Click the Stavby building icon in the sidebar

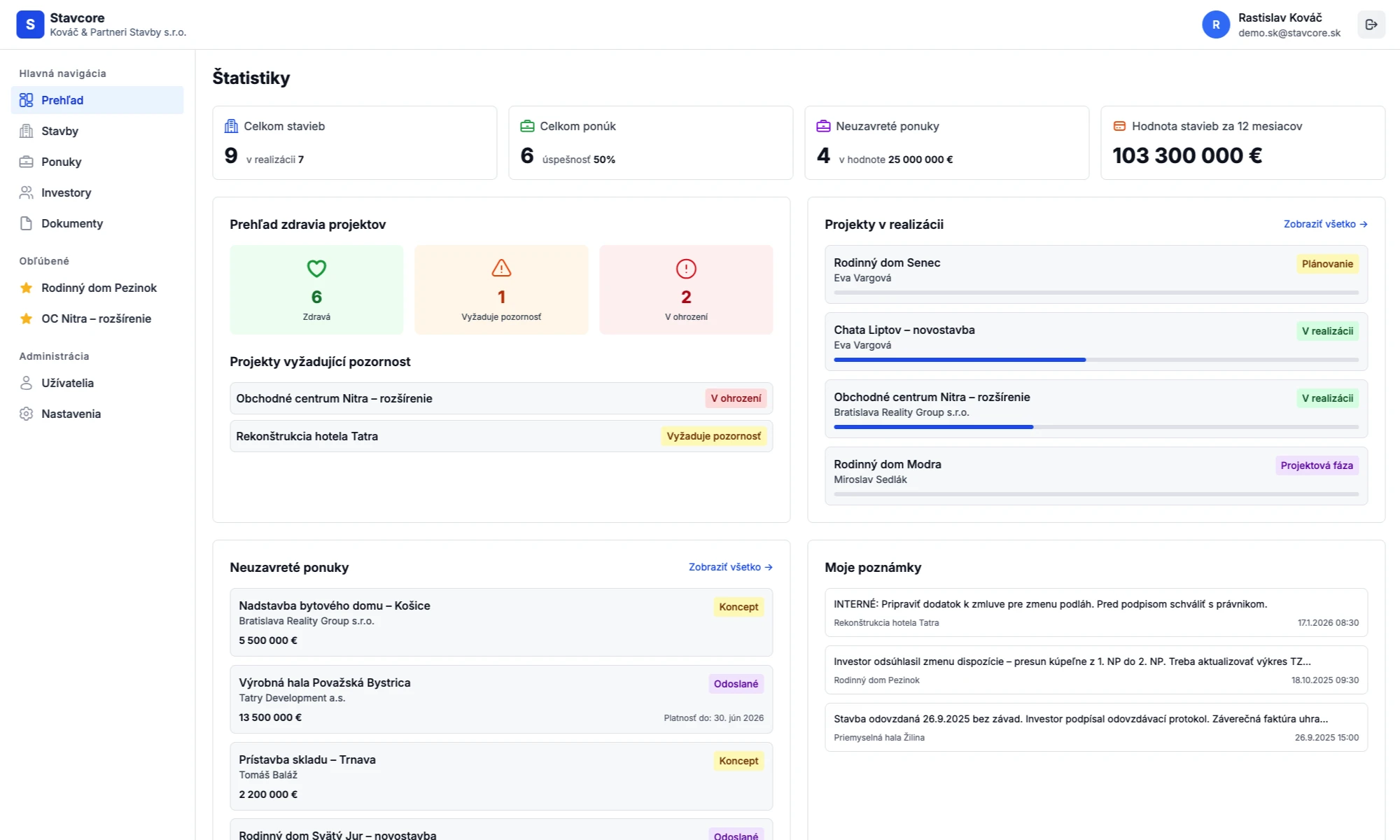coord(26,131)
